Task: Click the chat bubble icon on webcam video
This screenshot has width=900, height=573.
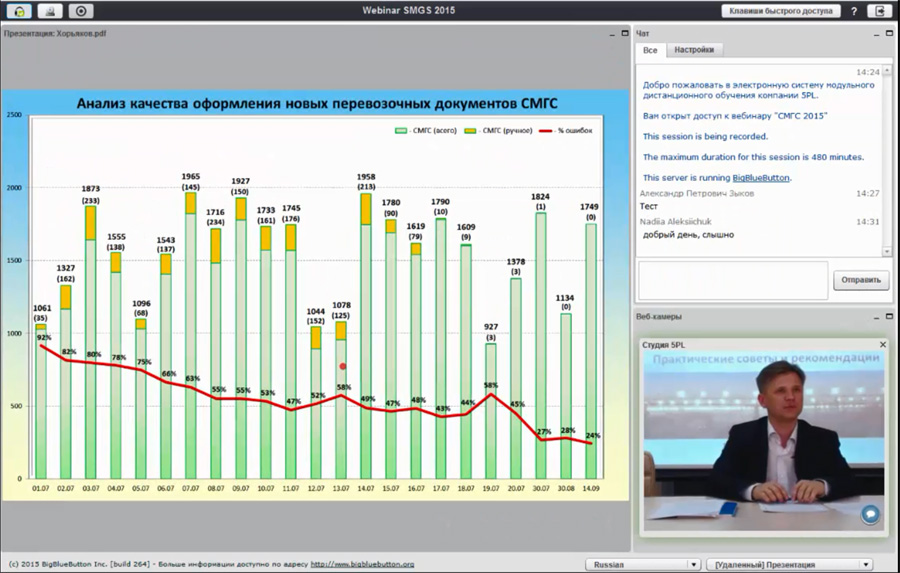Action: point(870,514)
